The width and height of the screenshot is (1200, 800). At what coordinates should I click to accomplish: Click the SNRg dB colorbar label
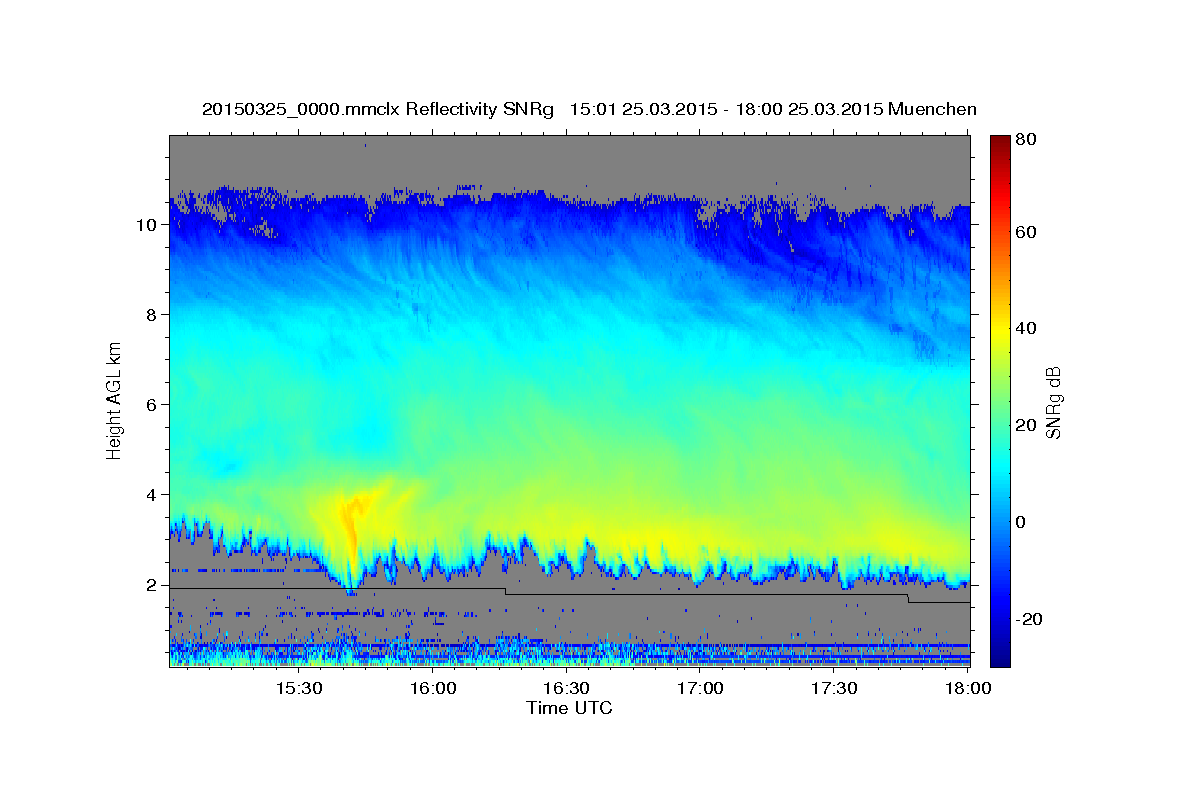(x=1054, y=400)
